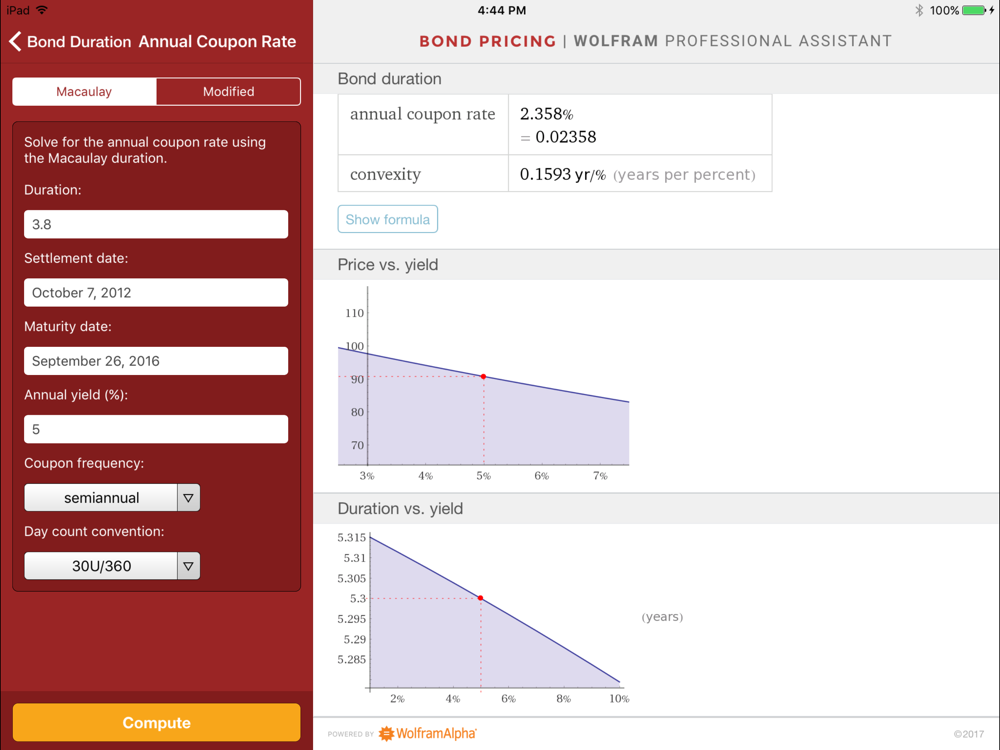This screenshot has height=750, width=1000.
Task: Tap the ©2017 copyright text
Action: pos(969,734)
